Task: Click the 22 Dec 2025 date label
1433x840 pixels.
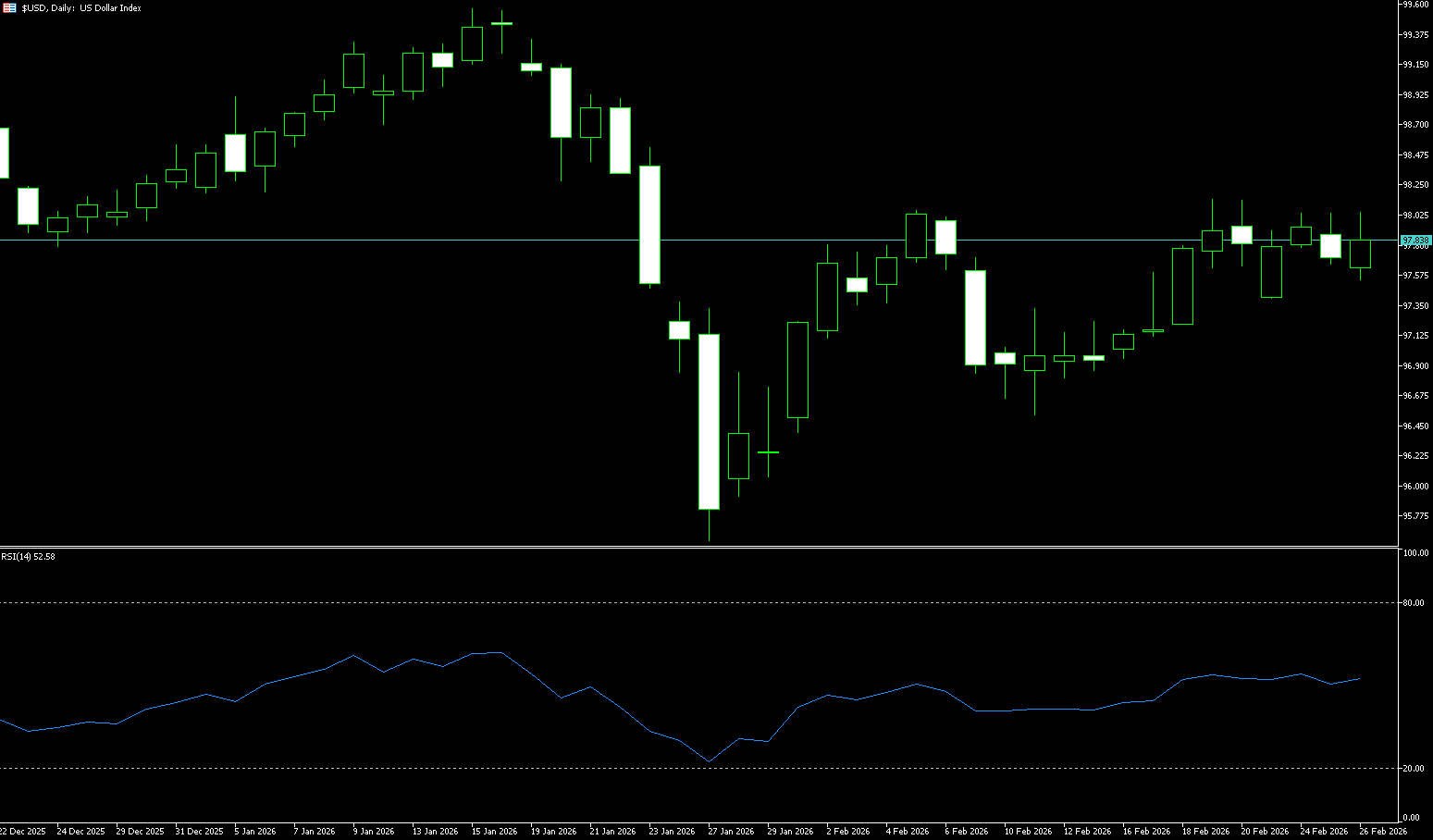Action: click(x=22, y=831)
